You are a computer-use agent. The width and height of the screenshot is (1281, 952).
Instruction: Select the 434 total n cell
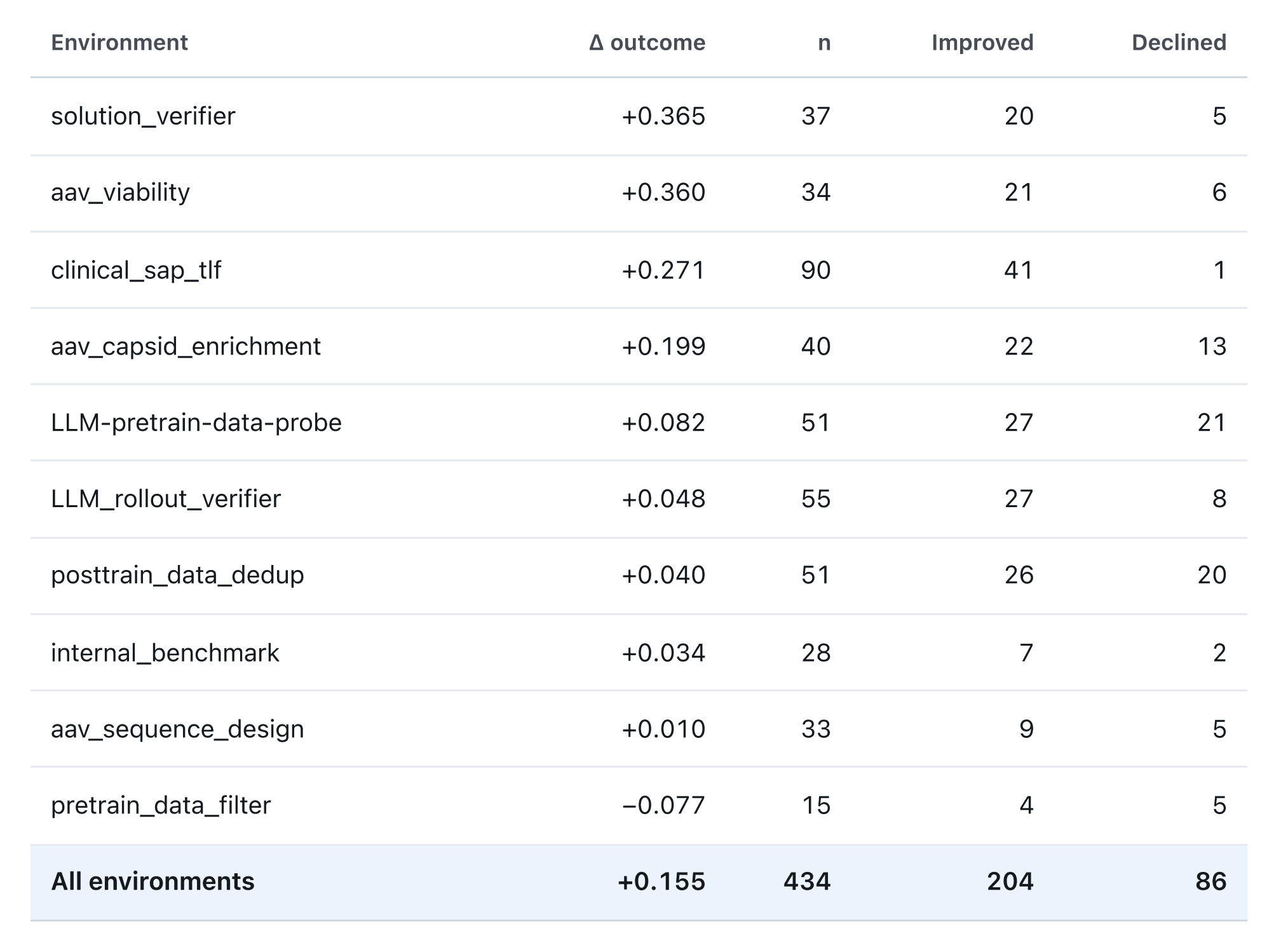point(807,882)
